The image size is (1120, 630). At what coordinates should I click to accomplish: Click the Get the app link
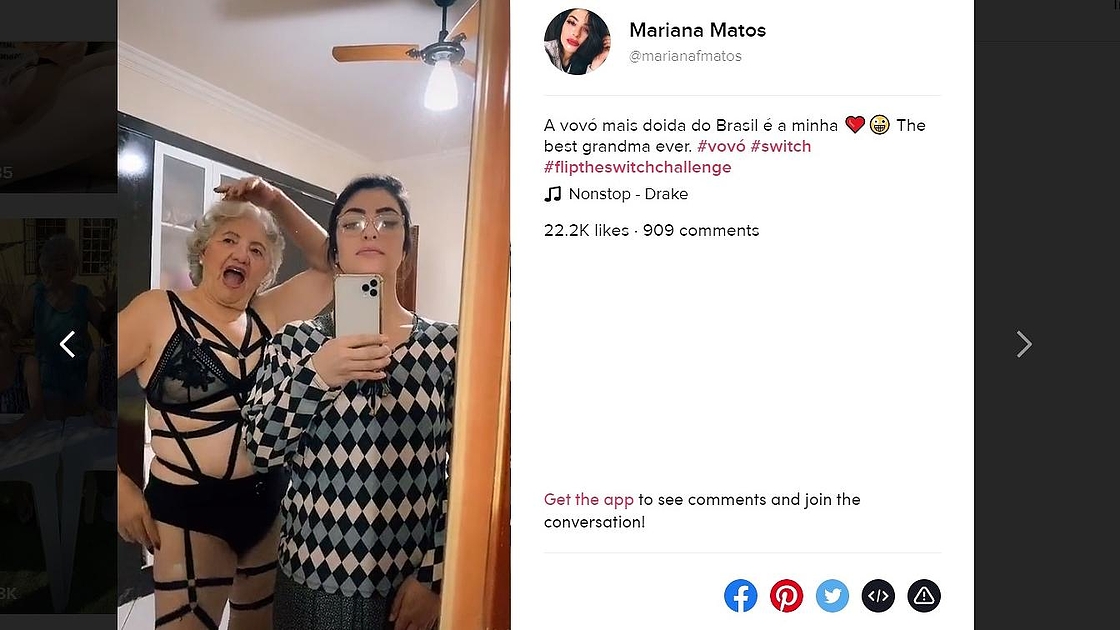(x=589, y=499)
